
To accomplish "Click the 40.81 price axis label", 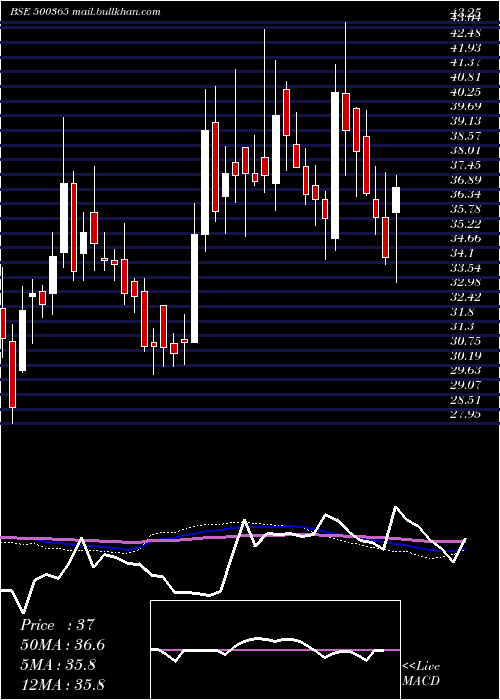I will point(466,77).
